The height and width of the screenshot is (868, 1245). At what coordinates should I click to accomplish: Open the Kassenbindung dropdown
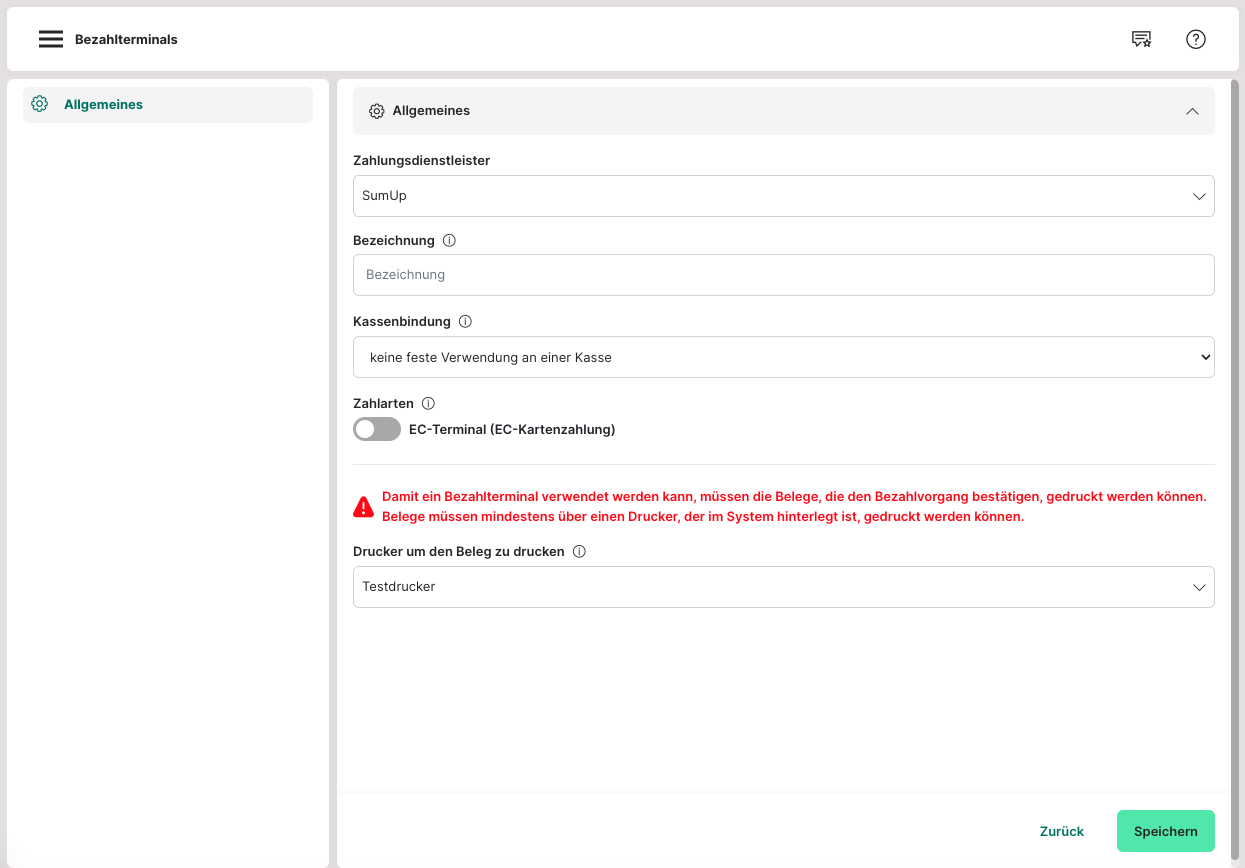(783, 357)
